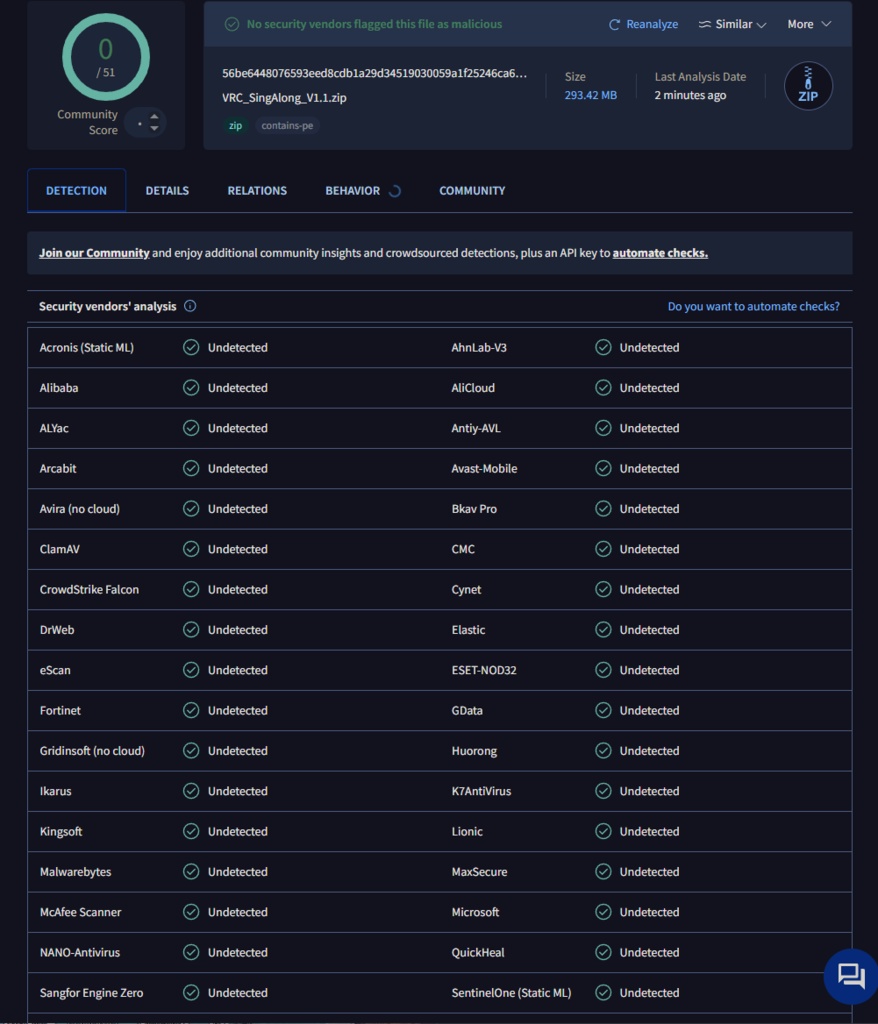
Task: Click the 0/51 detection score circle
Action: click(x=106, y=57)
